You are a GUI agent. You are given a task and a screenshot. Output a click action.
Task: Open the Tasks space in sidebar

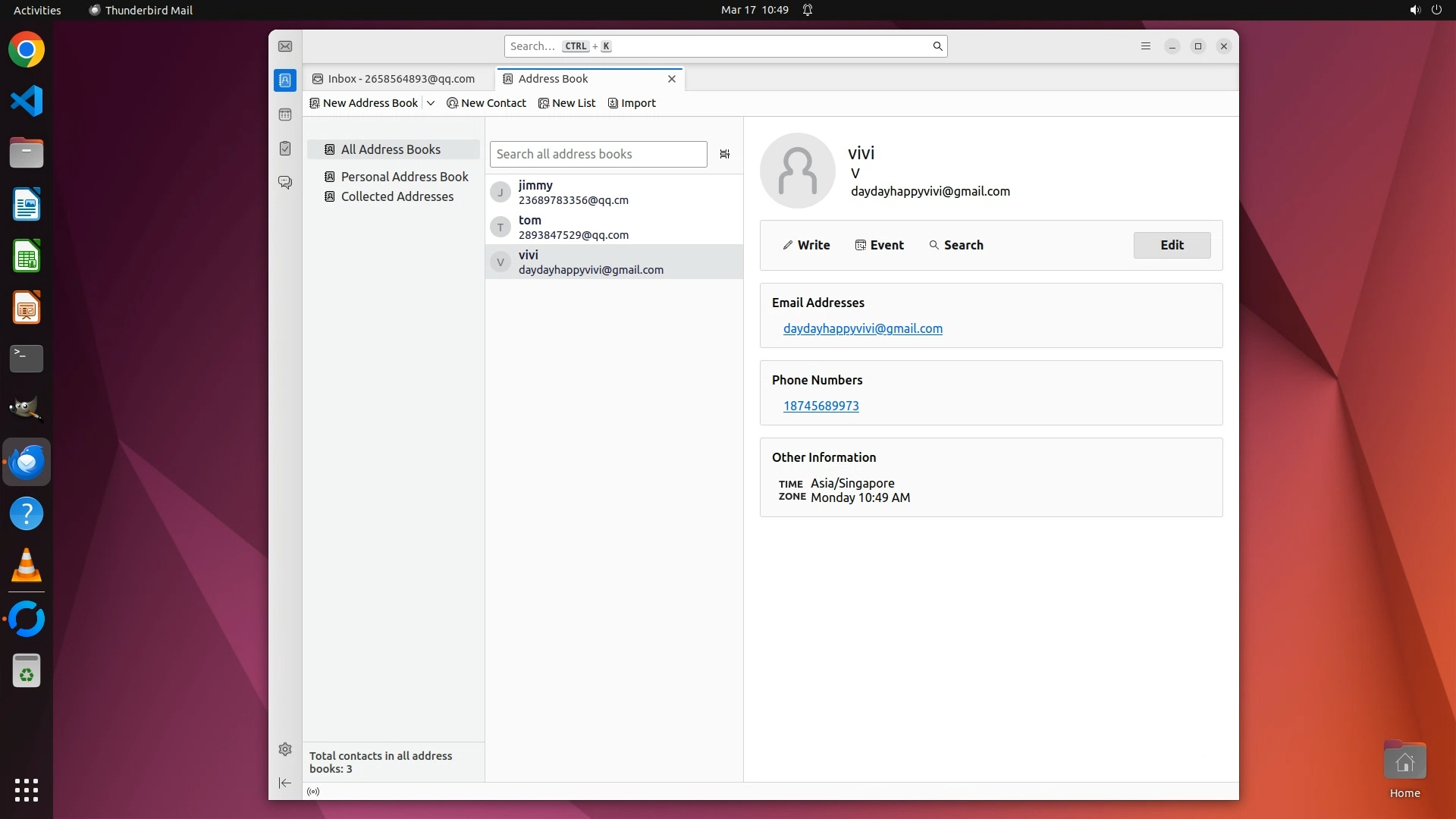285,149
